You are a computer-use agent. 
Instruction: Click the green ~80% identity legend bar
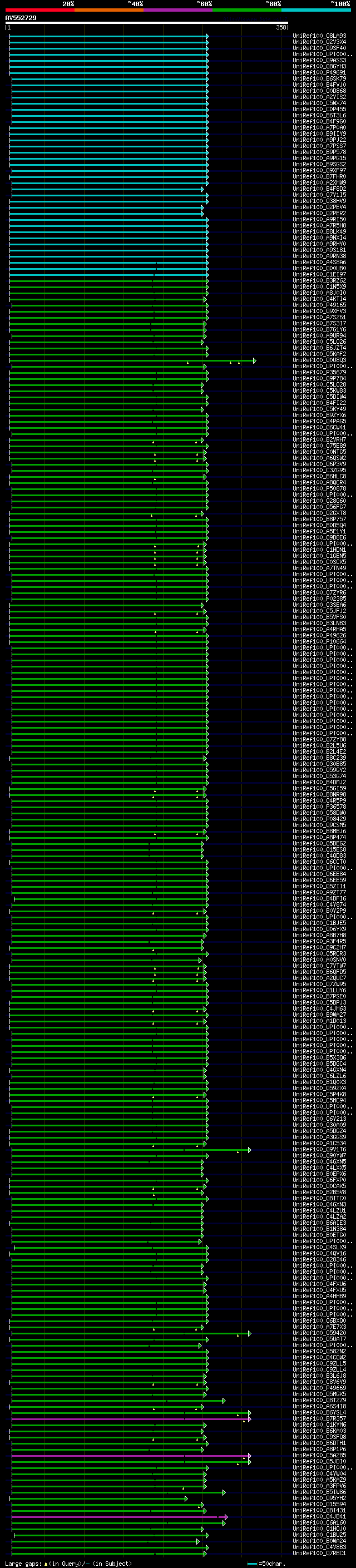tap(247, 11)
